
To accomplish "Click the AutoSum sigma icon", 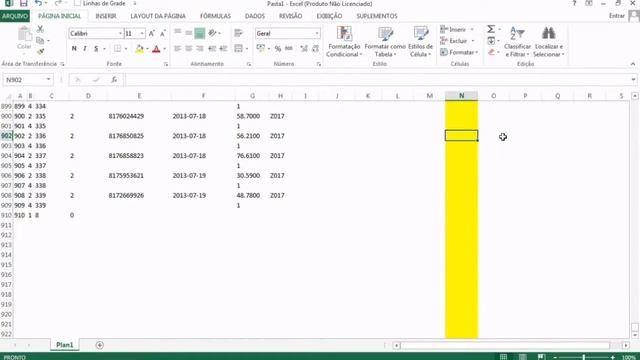I will (491, 29).
